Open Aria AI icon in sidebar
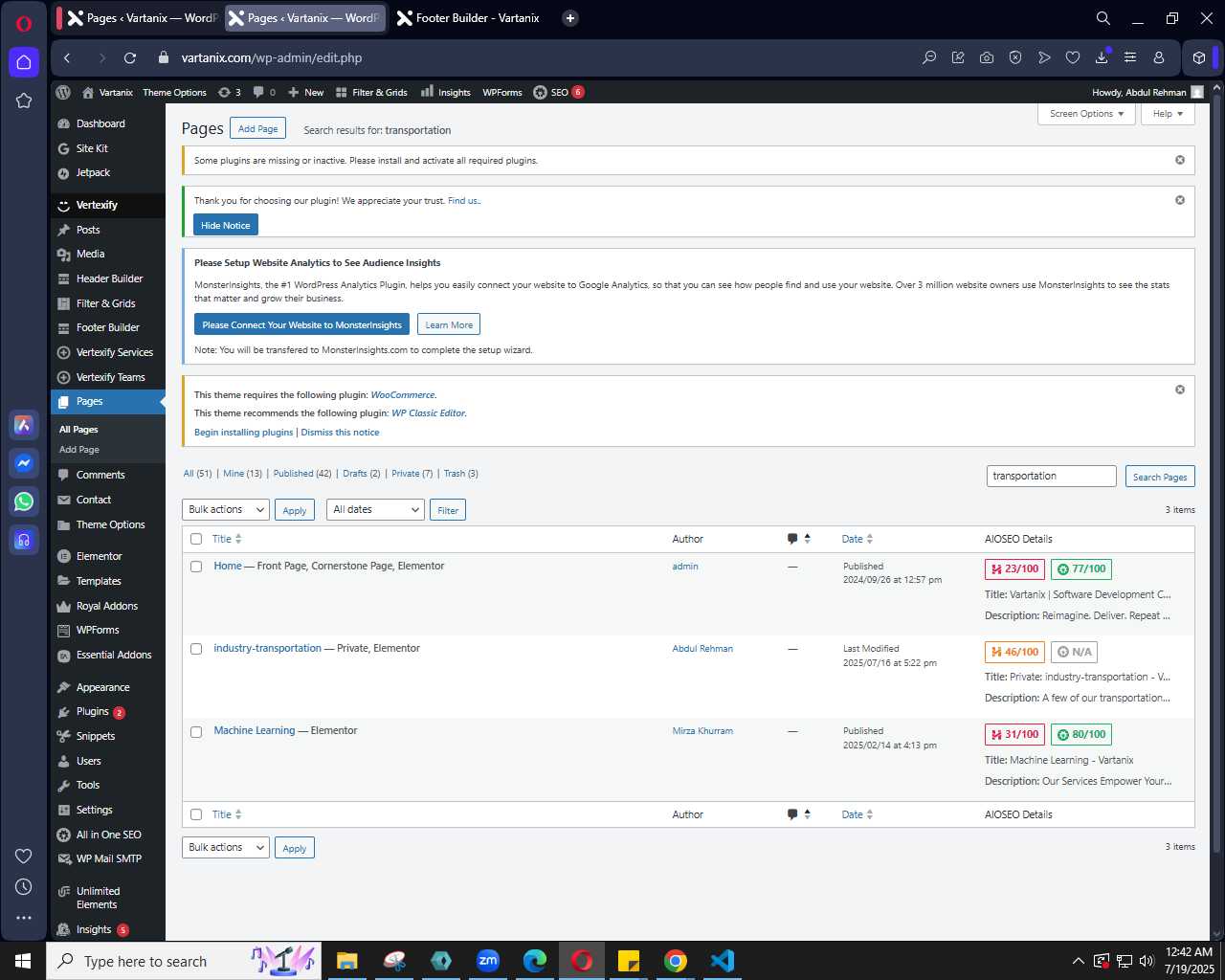The image size is (1225, 980). pyautogui.click(x=24, y=425)
